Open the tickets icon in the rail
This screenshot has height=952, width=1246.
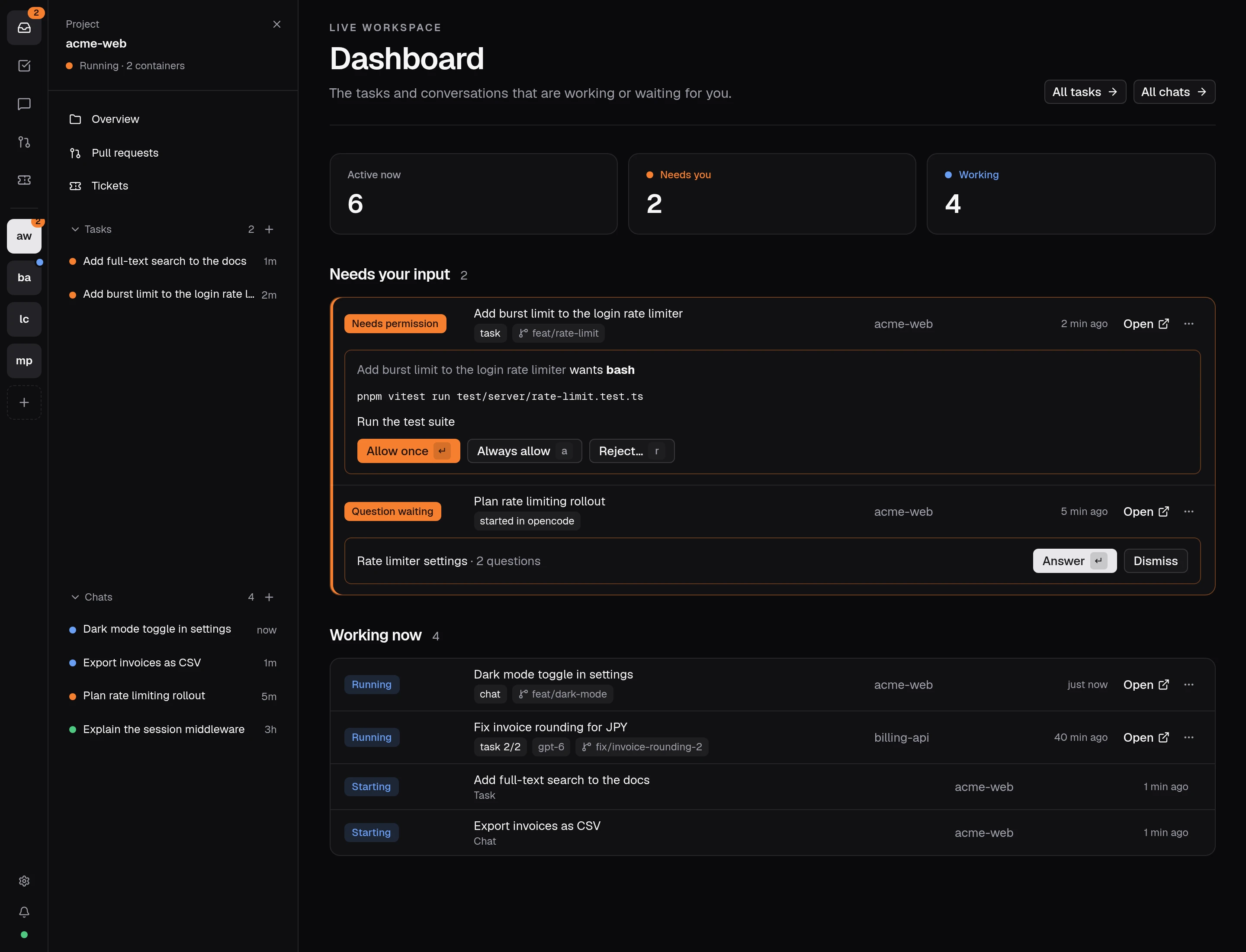pos(24,180)
